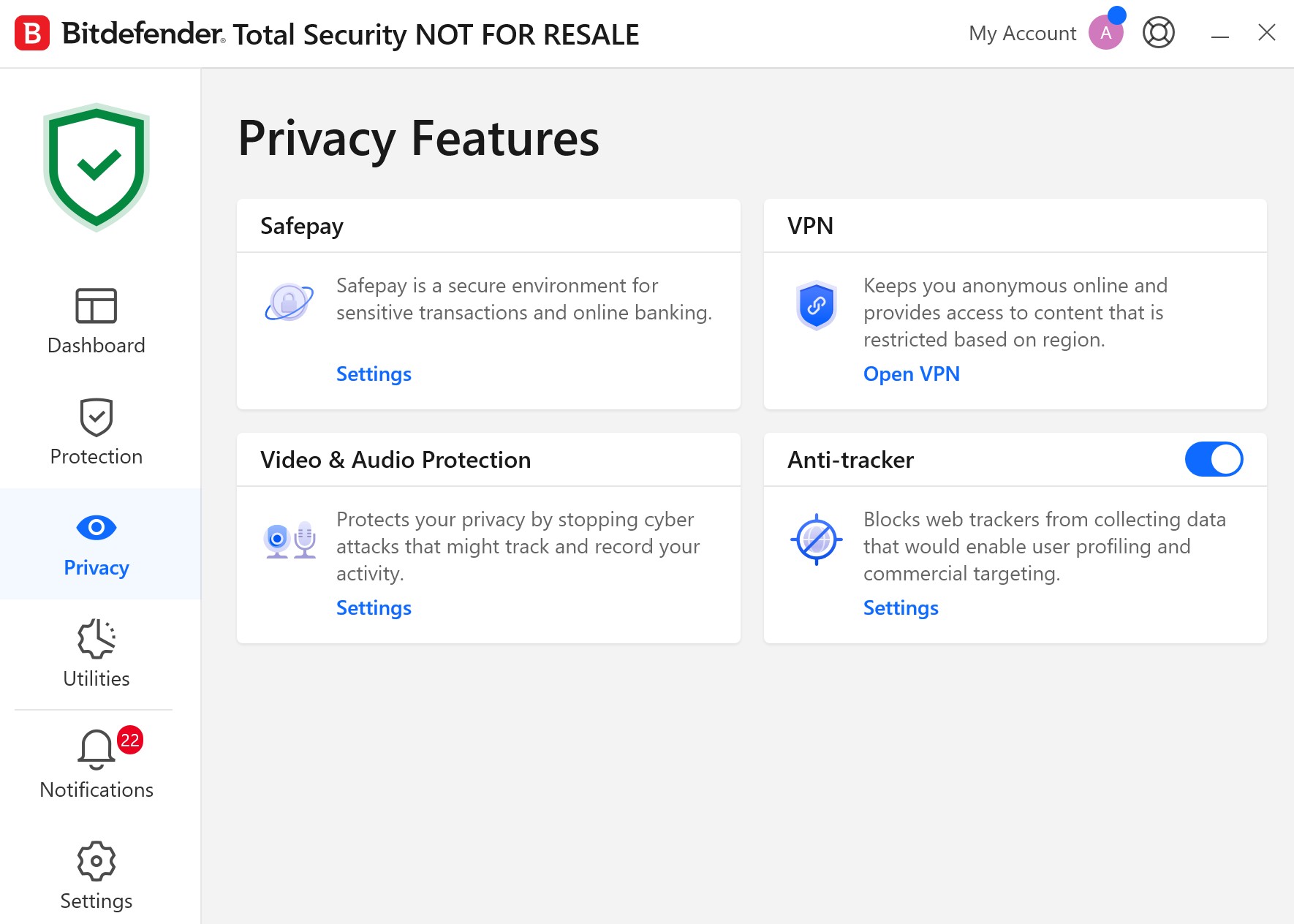
Task: Disable the Anti-tracker toggle
Action: click(1214, 459)
